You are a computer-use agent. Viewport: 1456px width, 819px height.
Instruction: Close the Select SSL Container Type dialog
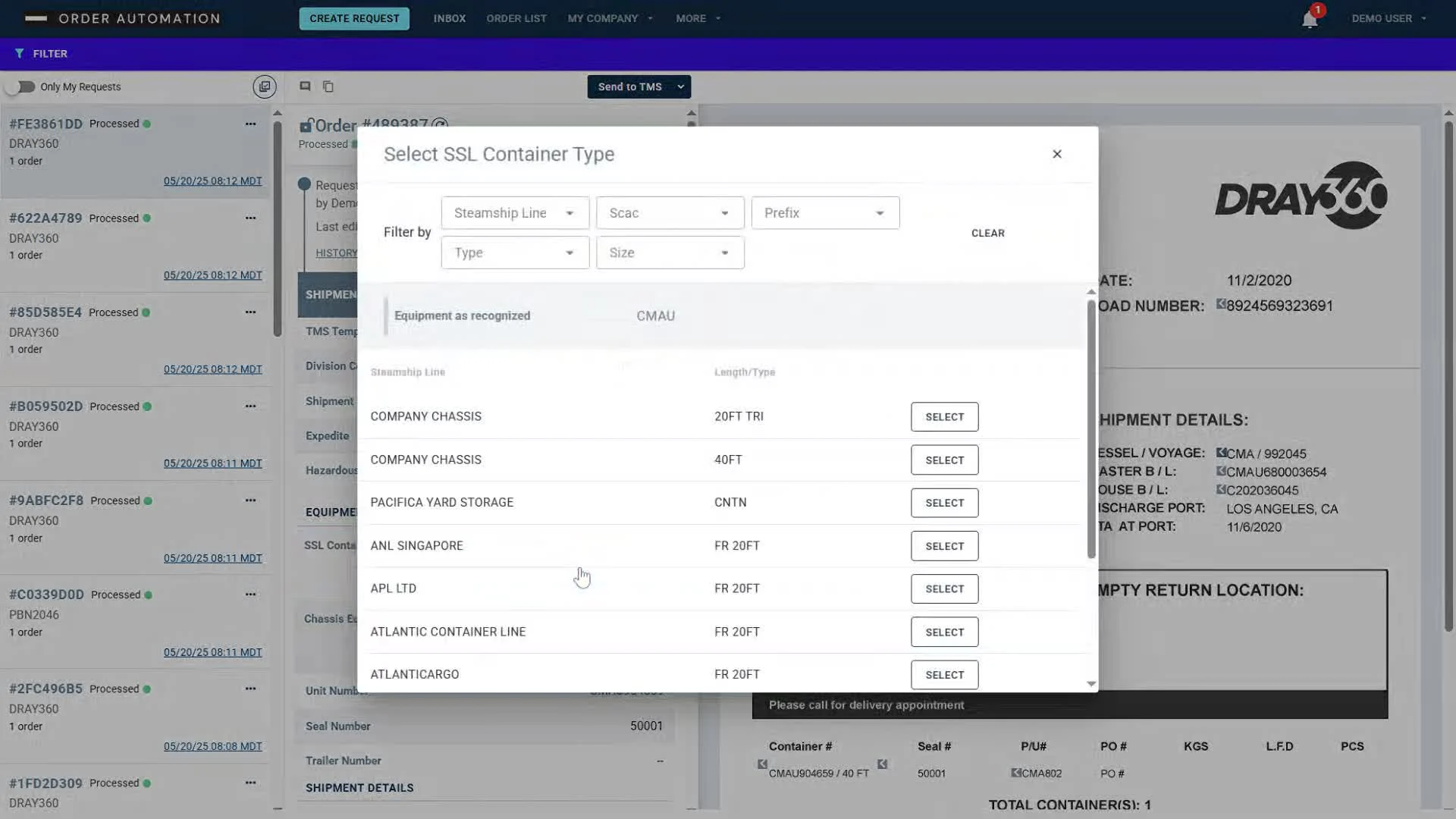click(1057, 154)
